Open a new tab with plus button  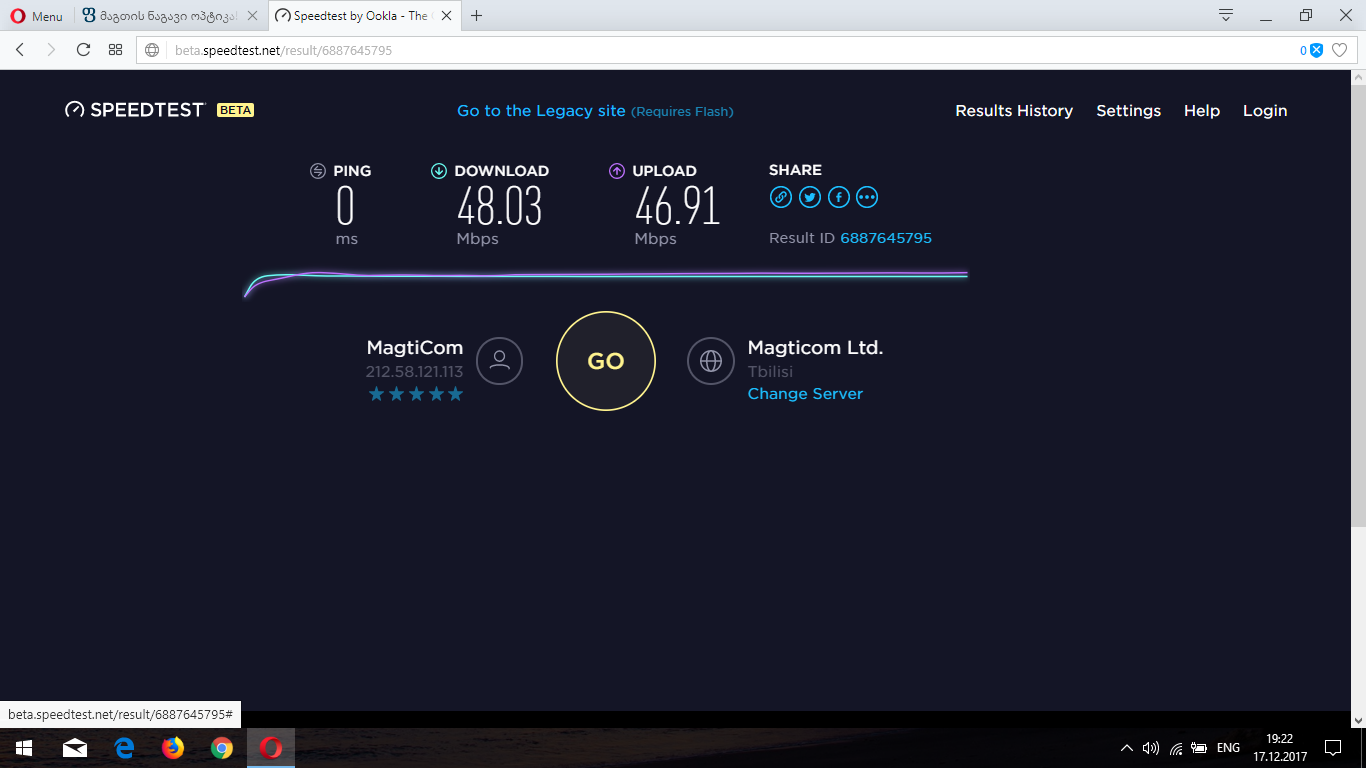(x=477, y=16)
